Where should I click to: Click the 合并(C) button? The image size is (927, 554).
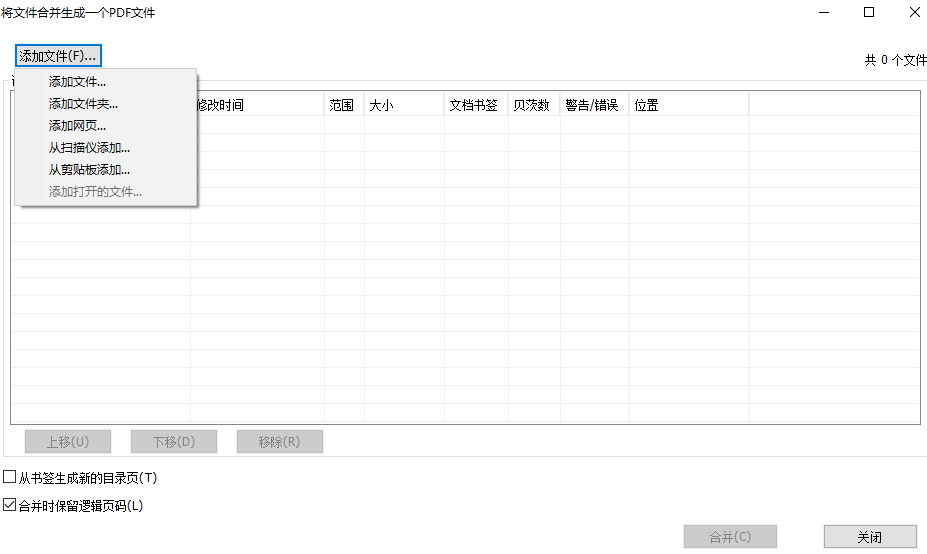(729, 537)
